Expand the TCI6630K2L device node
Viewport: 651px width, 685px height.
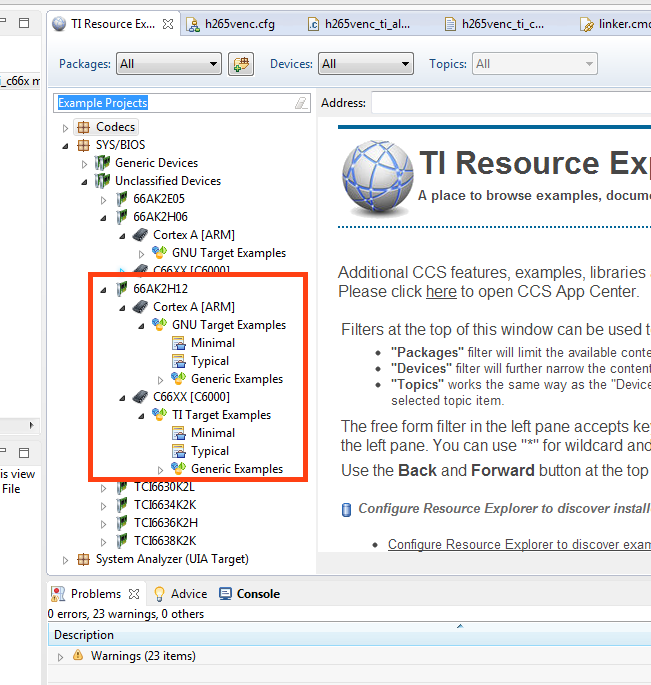(104, 488)
